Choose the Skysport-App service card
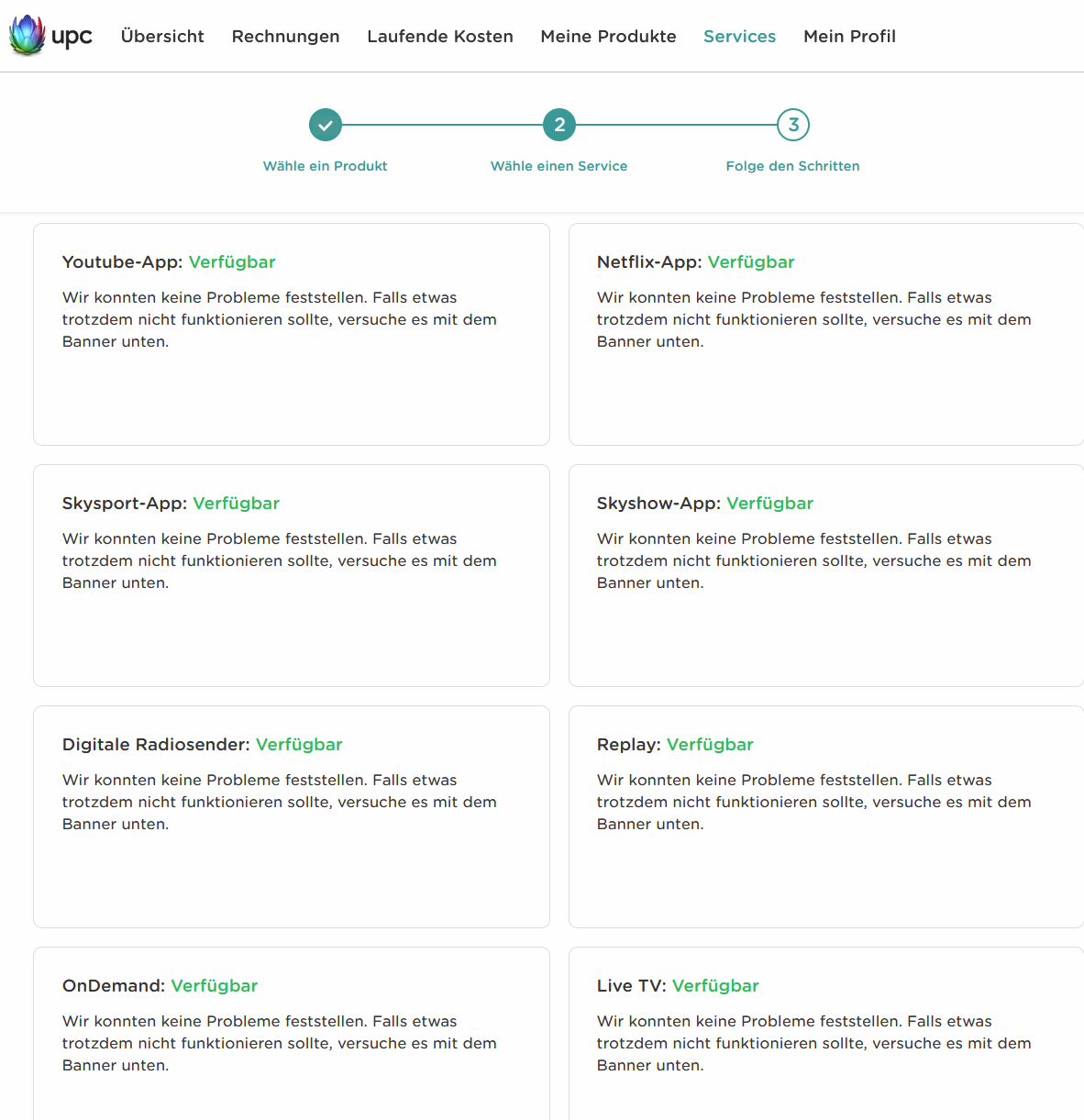 tap(292, 576)
